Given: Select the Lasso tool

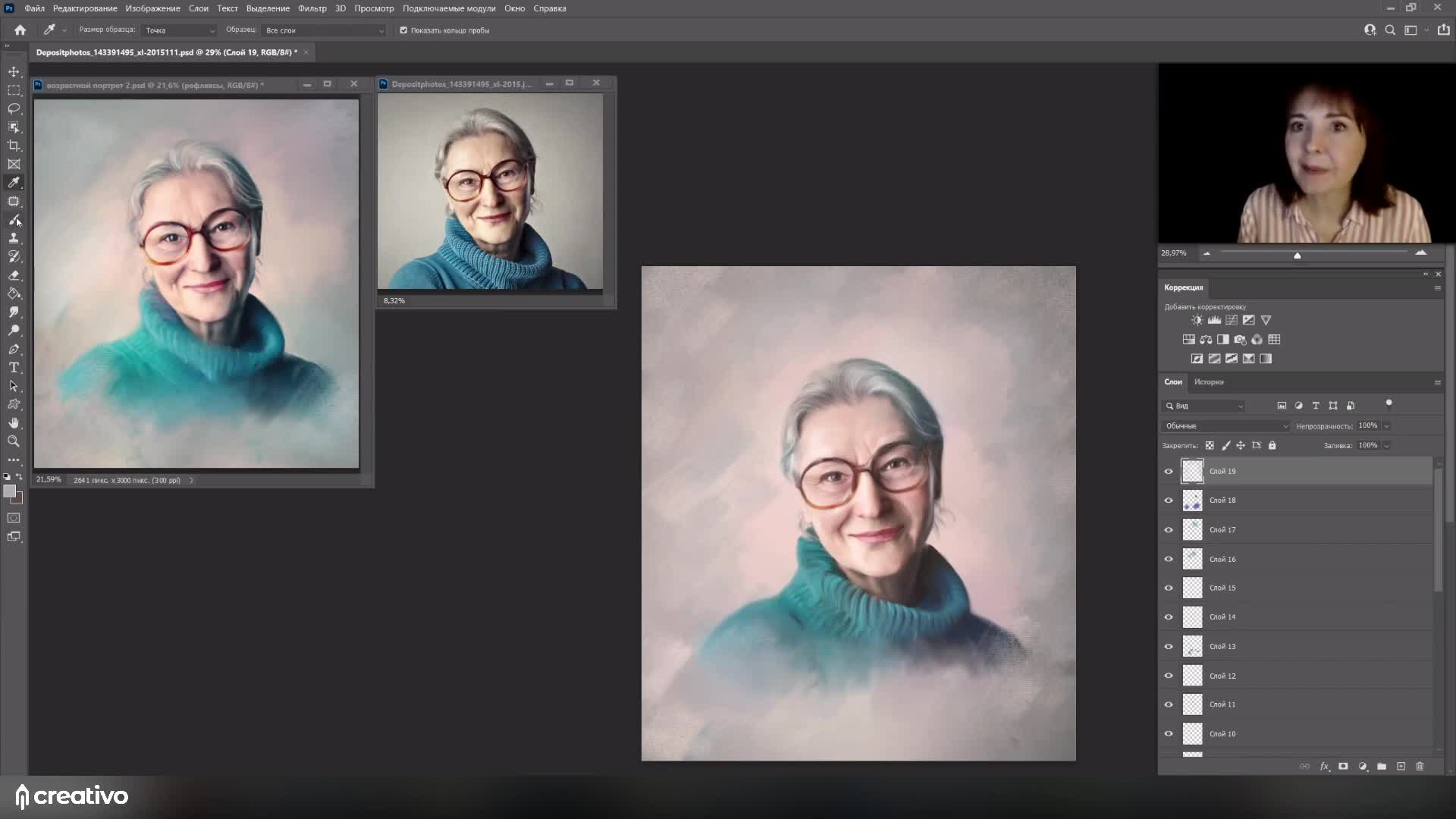Looking at the screenshot, I should coord(14,108).
